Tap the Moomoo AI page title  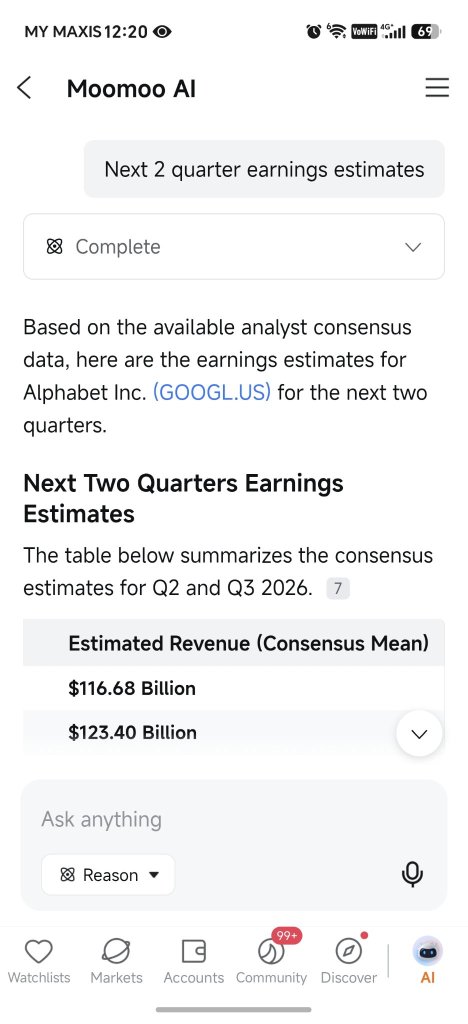(x=131, y=89)
